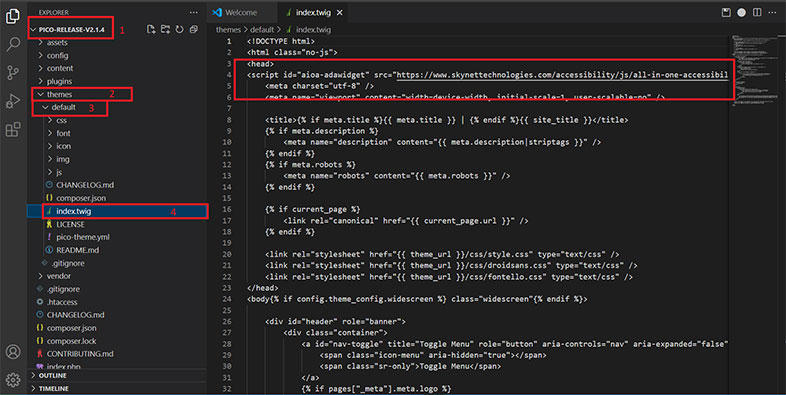The image size is (786, 395).
Task: Open the Extensions view
Action: [x=13, y=130]
